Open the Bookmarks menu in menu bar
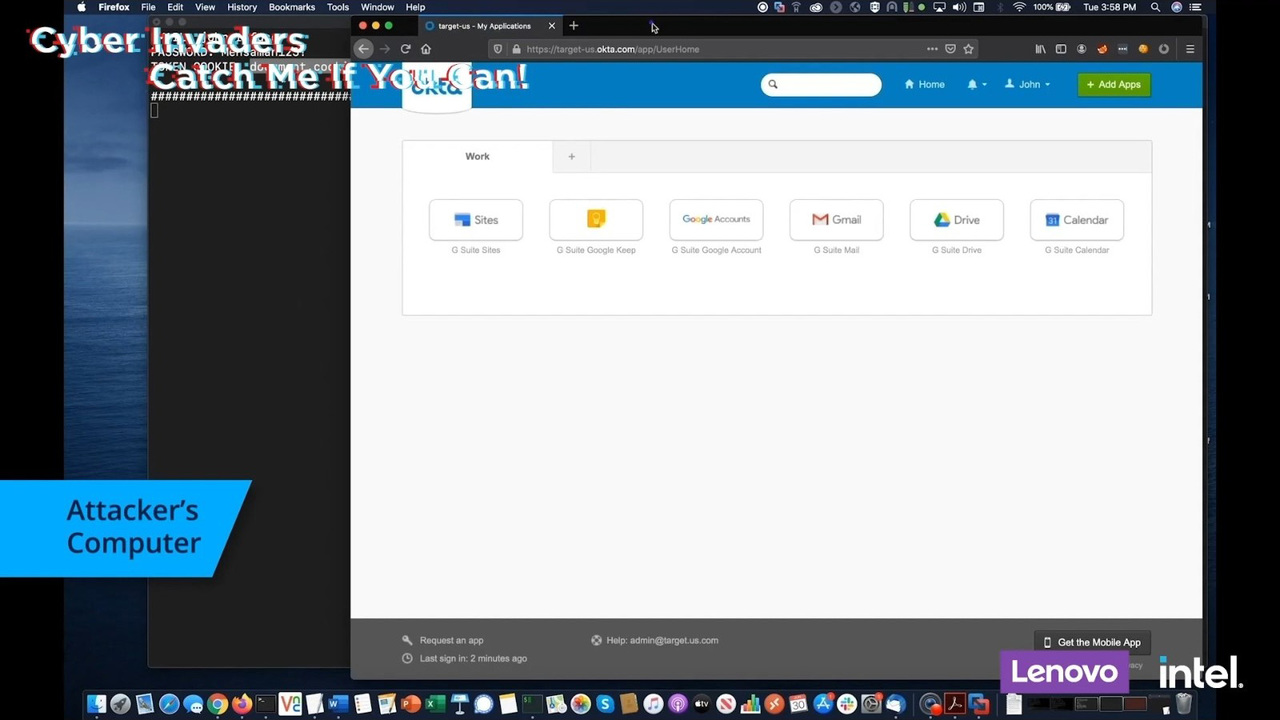The image size is (1280, 720). [x=291, y=7]
